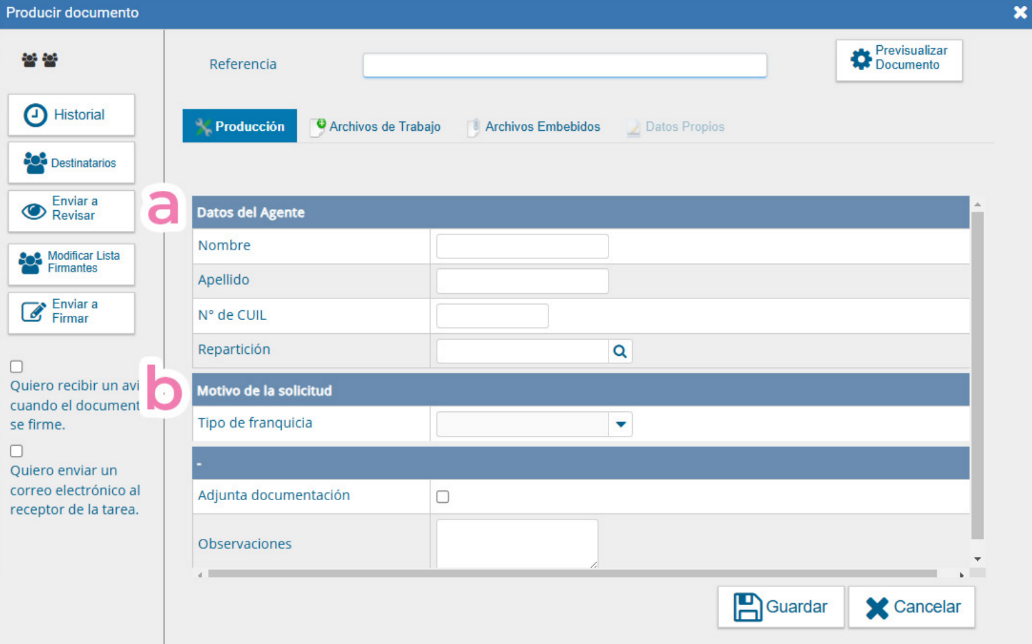
Task: Click the Enviar a Revisar eye icon
Action: click(35, 211)
